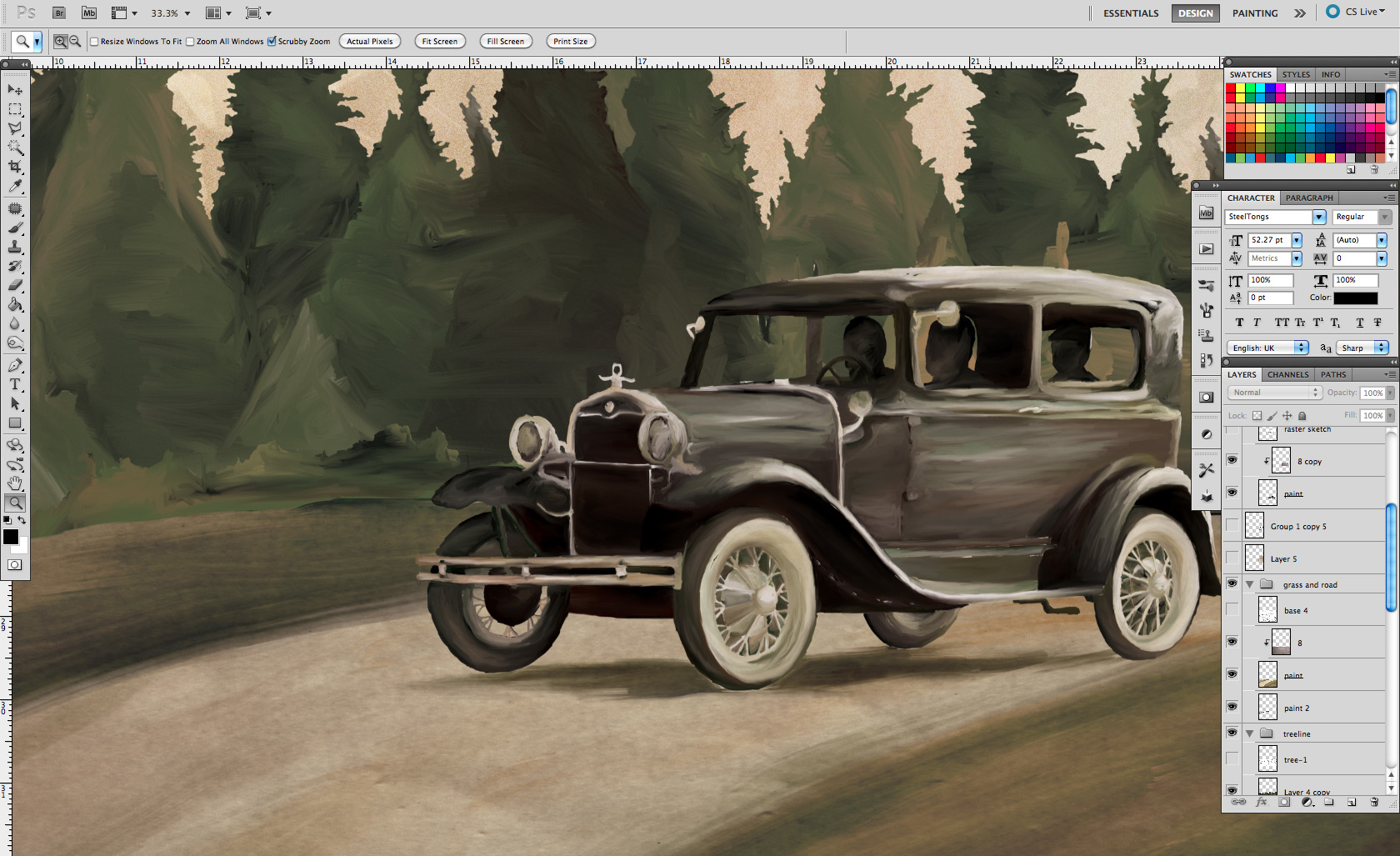Select the Eraser tool

pos(15,285)
